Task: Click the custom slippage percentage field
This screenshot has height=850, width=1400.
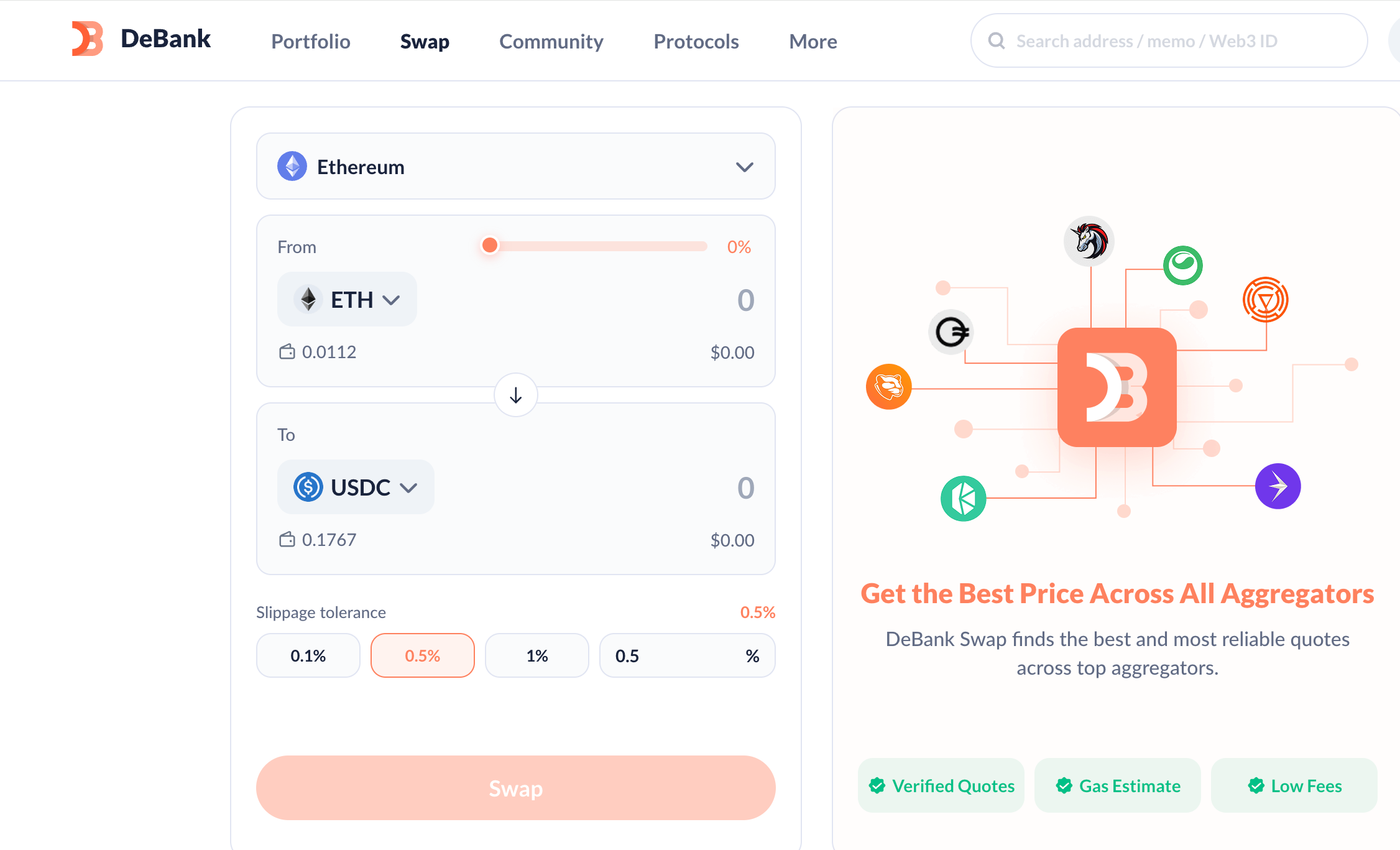Action: tap(687, 655)
